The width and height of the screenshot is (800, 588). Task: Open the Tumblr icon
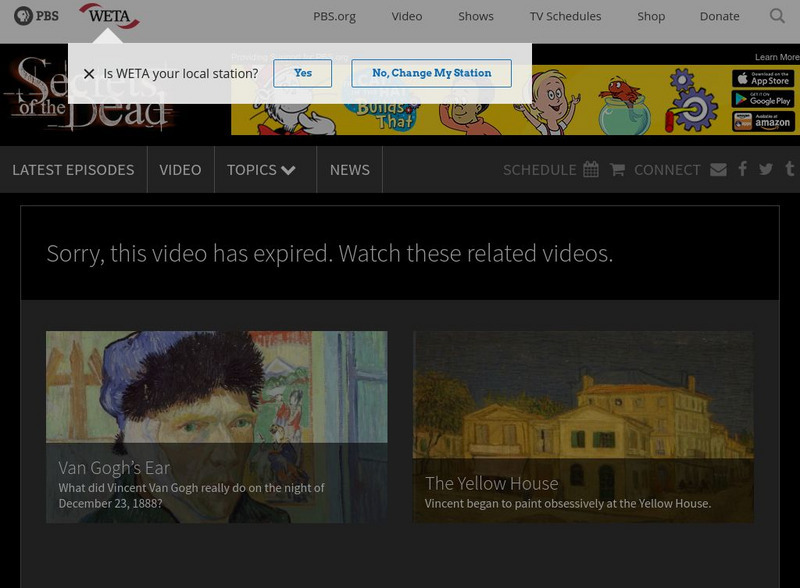[x=790, y=169]
